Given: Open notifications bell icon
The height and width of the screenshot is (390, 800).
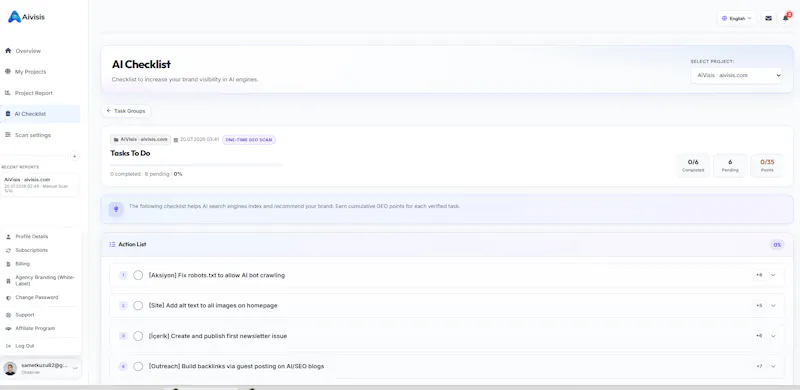Looking at the screenshot, I should point(786,18).
